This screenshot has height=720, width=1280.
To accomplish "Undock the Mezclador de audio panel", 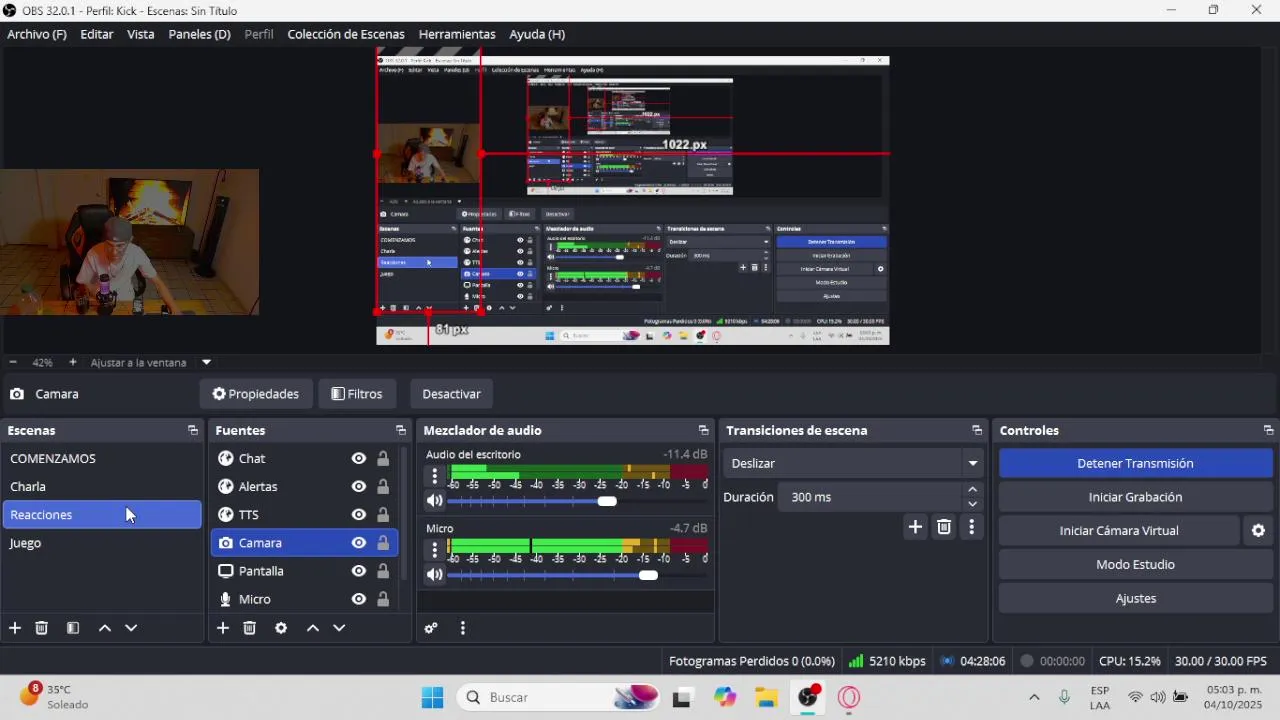I will (x=704, y=431).
